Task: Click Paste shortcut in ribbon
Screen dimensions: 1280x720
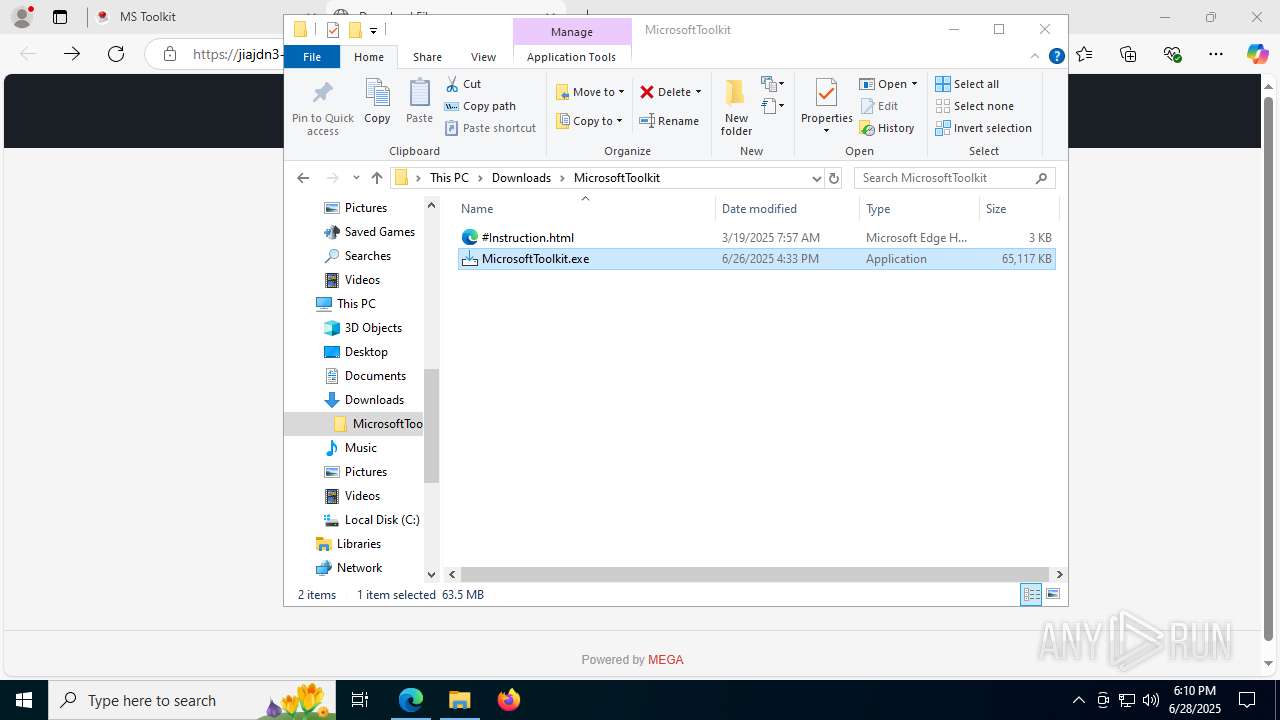Action: (490, 128)
